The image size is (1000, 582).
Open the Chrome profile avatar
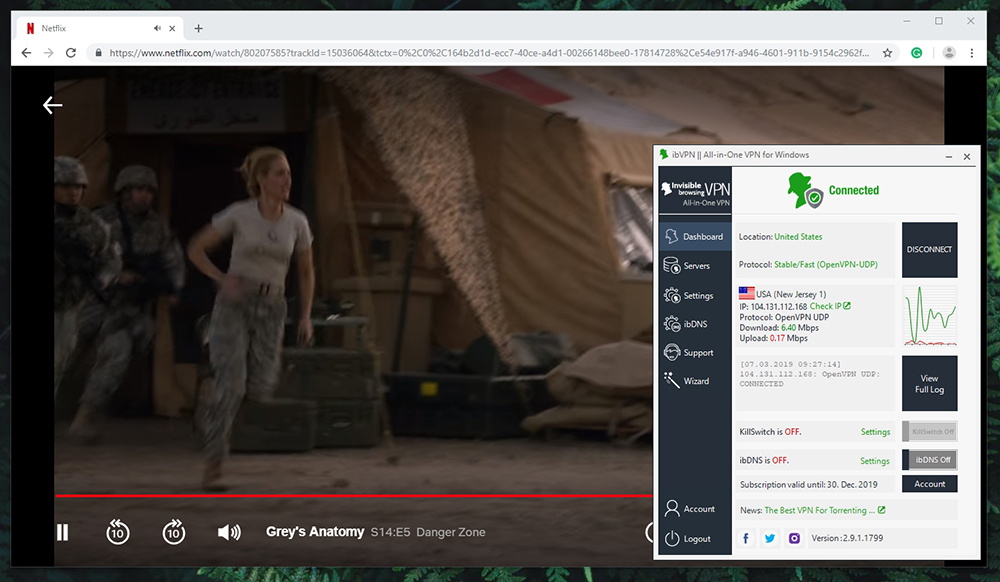pos(949,53)
